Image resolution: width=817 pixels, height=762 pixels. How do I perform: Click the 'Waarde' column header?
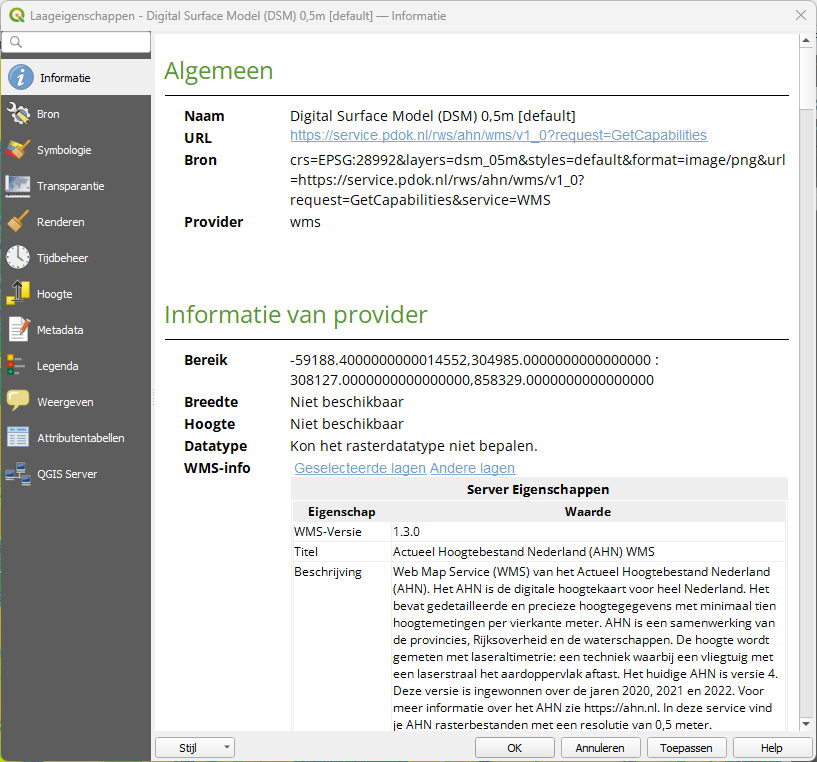tap(587, 512)
